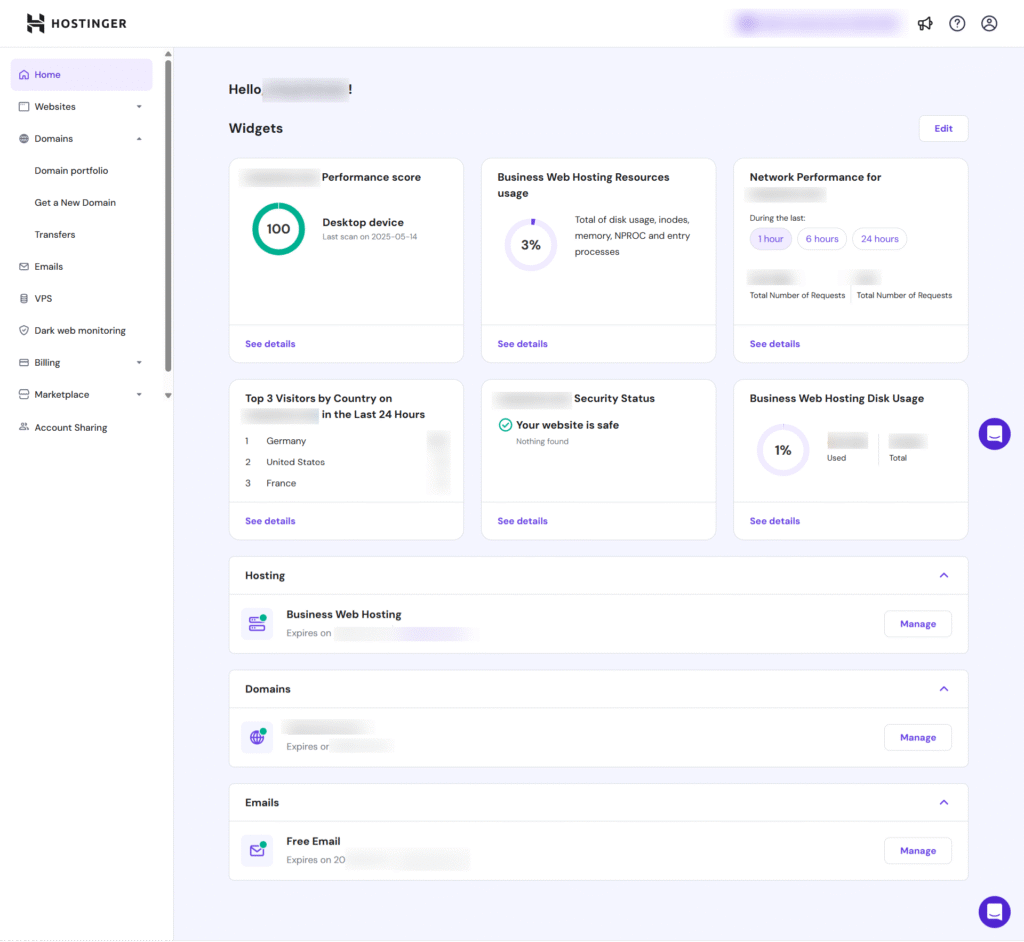Open Domain portfolio in sidebar

[x=71, y=171]
